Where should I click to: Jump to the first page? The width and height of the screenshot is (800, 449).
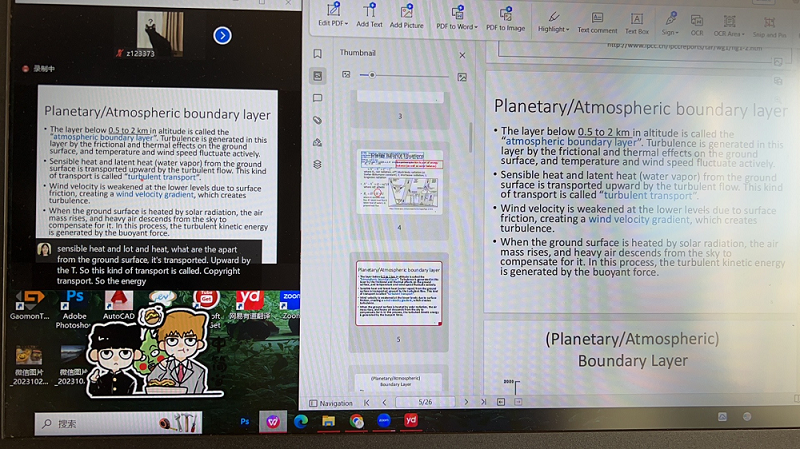click(366, 402)
